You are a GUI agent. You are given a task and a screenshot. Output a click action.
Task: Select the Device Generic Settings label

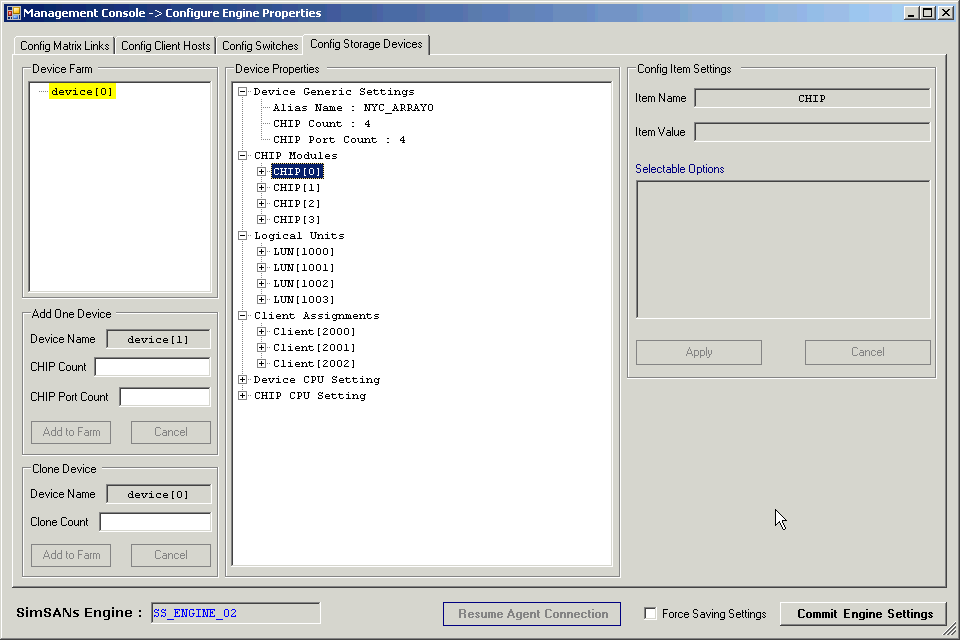(334, 92)
